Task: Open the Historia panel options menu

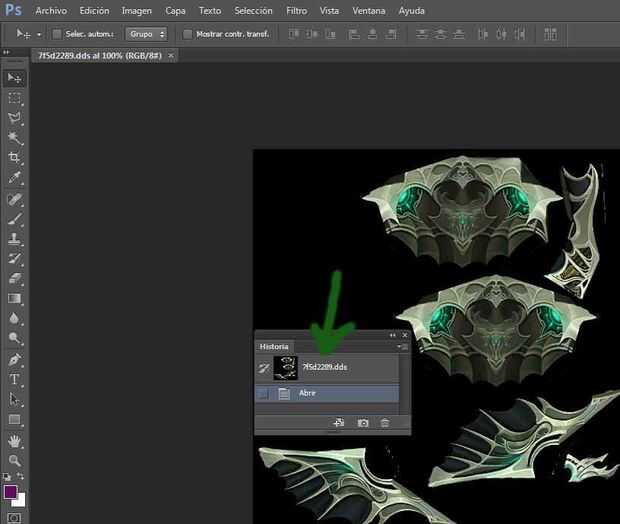Action: pos(402,347)
